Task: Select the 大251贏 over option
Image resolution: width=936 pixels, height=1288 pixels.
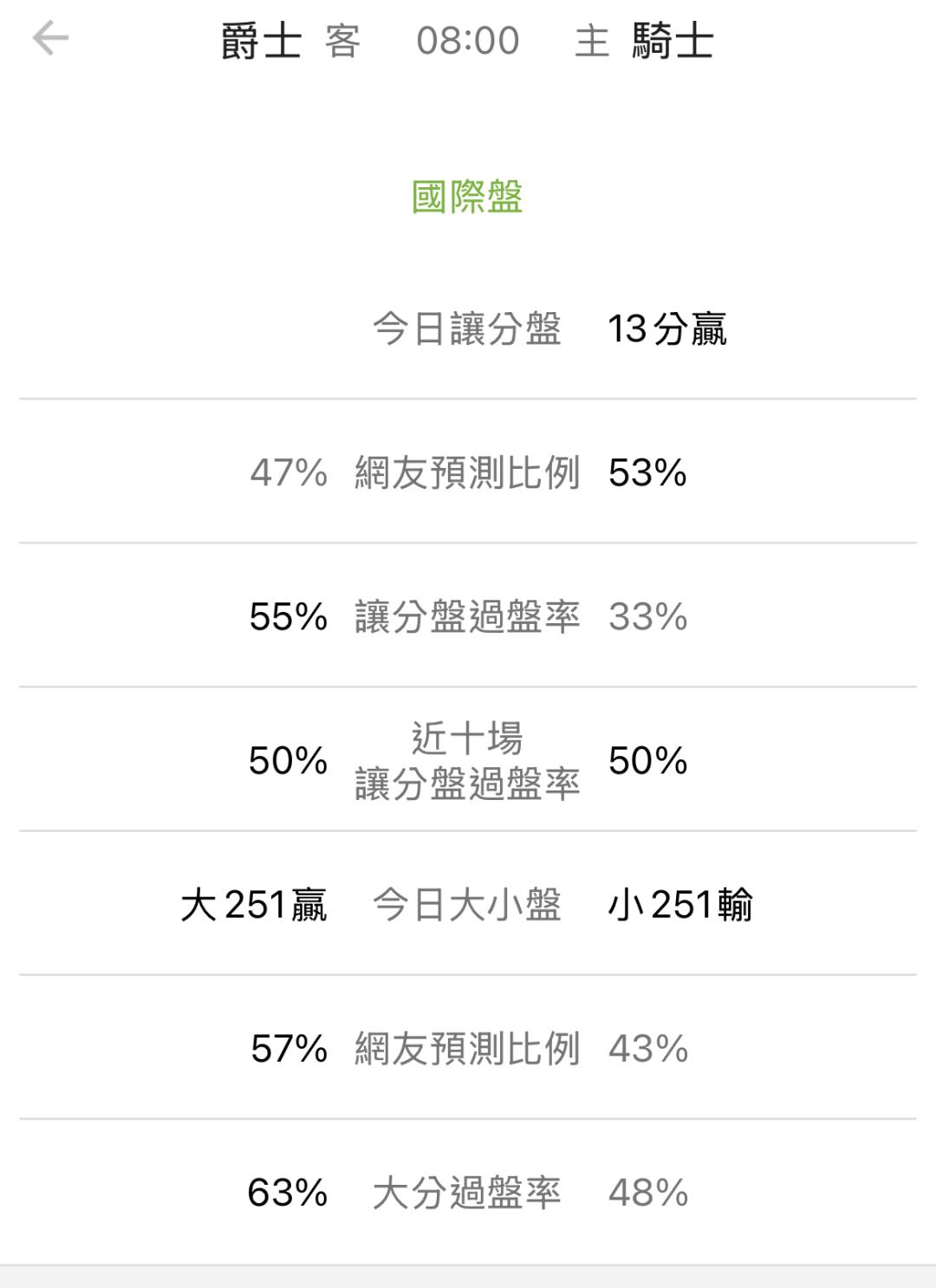Action: click(253, 904)
